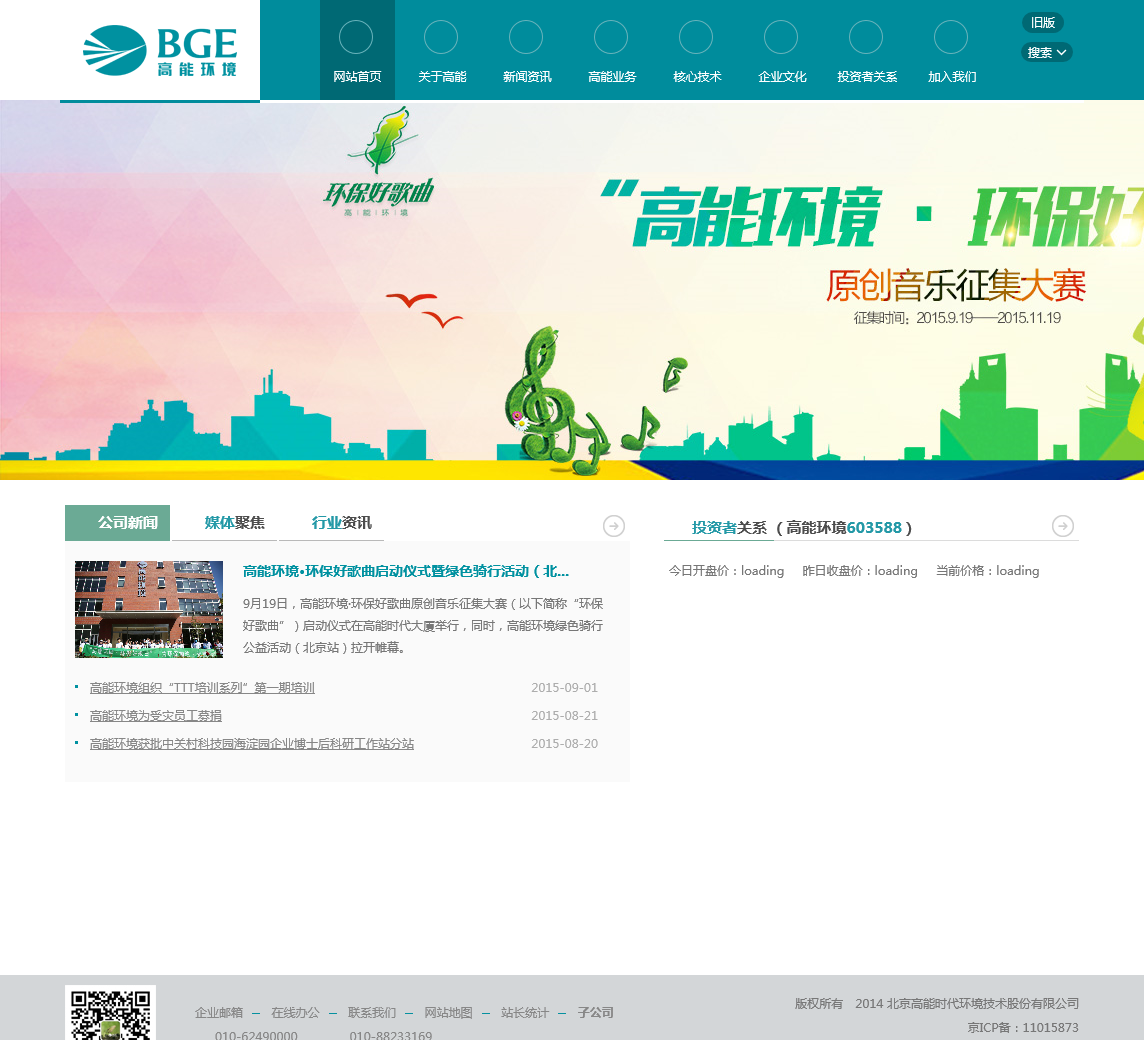Viewport: 1144px width, 1040px height.
Task: Click the date 2015-09-01
Action: click(564, 687)
